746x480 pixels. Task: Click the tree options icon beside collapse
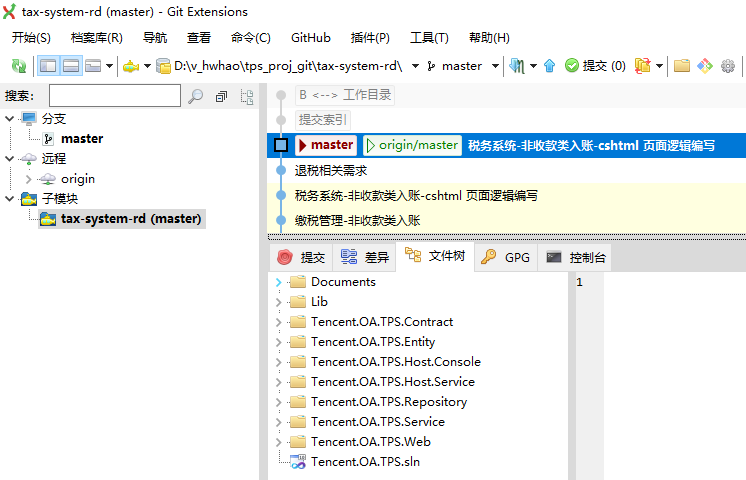247,97
